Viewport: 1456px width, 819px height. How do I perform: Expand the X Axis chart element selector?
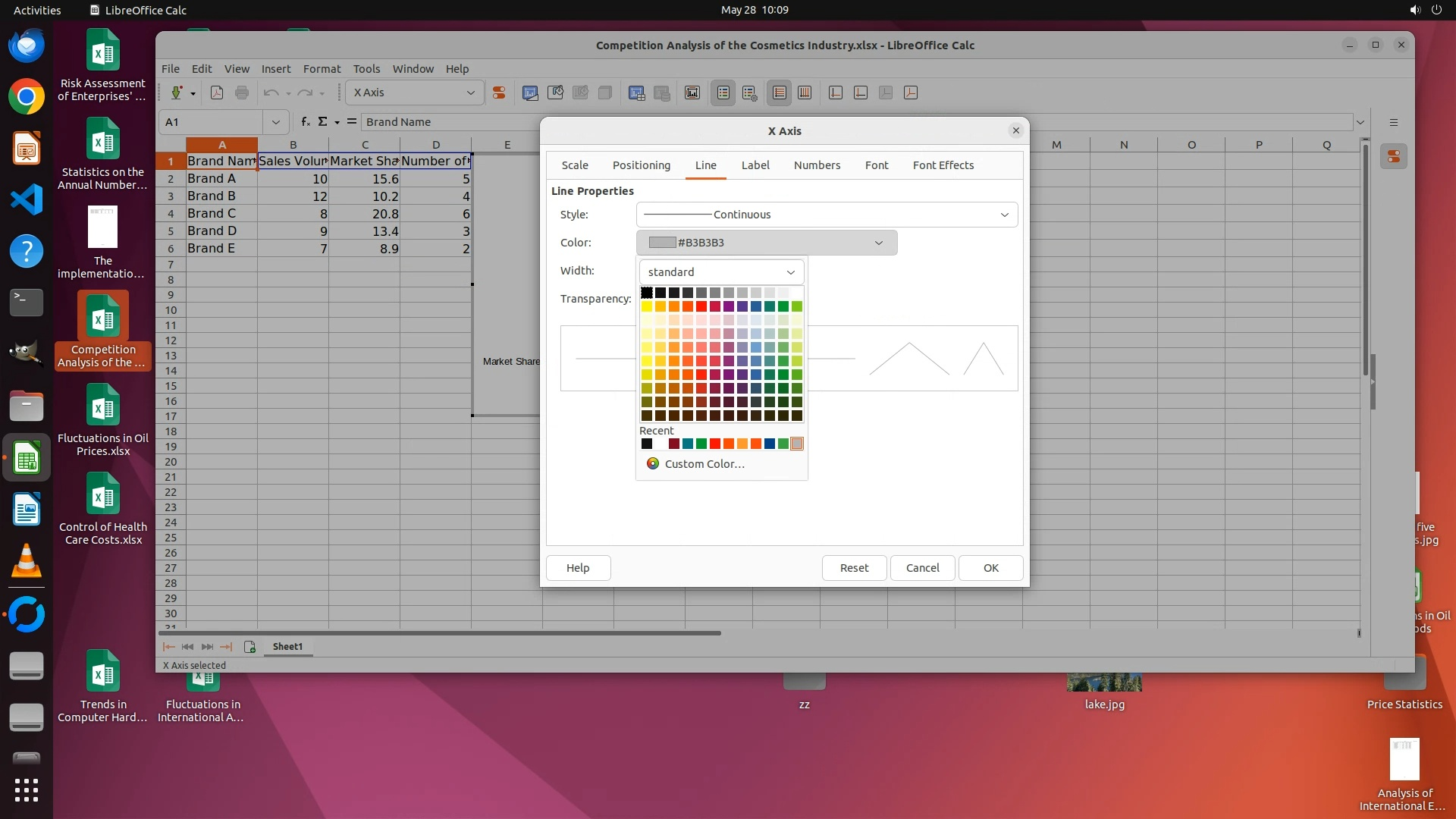414,93
